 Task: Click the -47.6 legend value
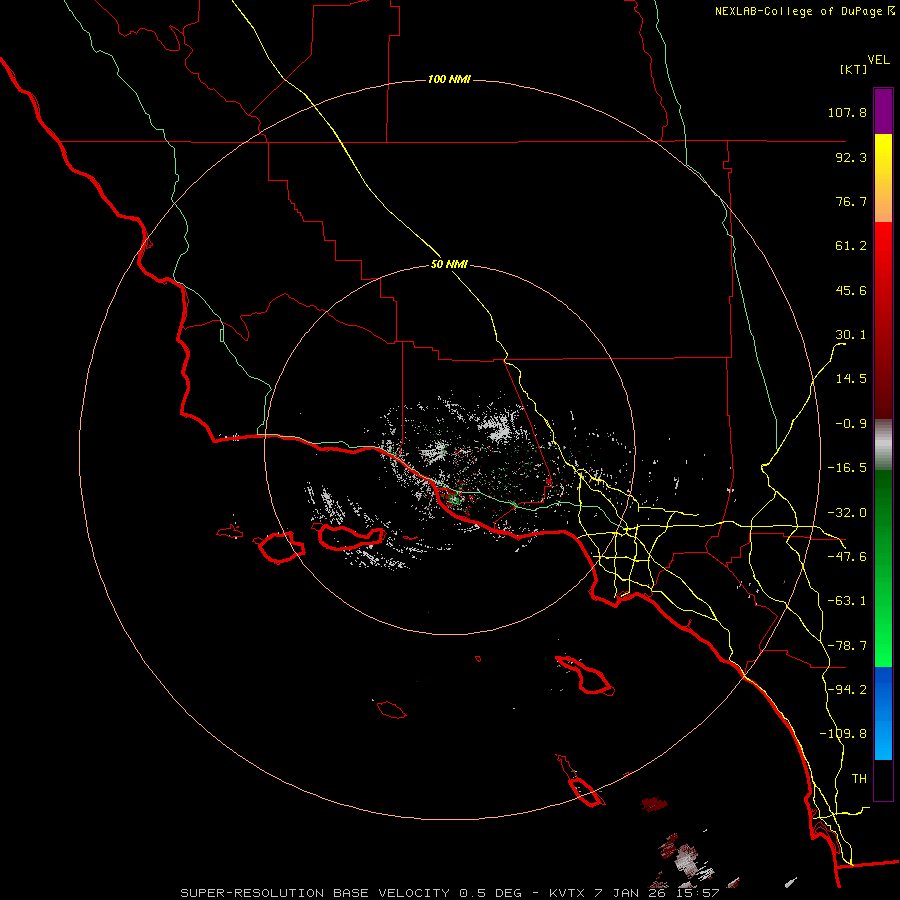click(x=847, y=557)
